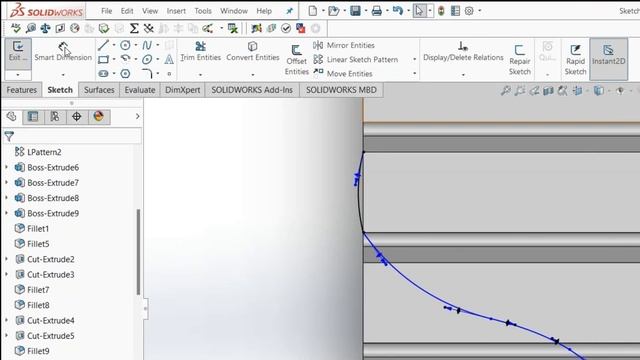The image size is (640, 360).
Task: Open the Move Entities dropdown arrow
Action: click(x=414, y=73)
